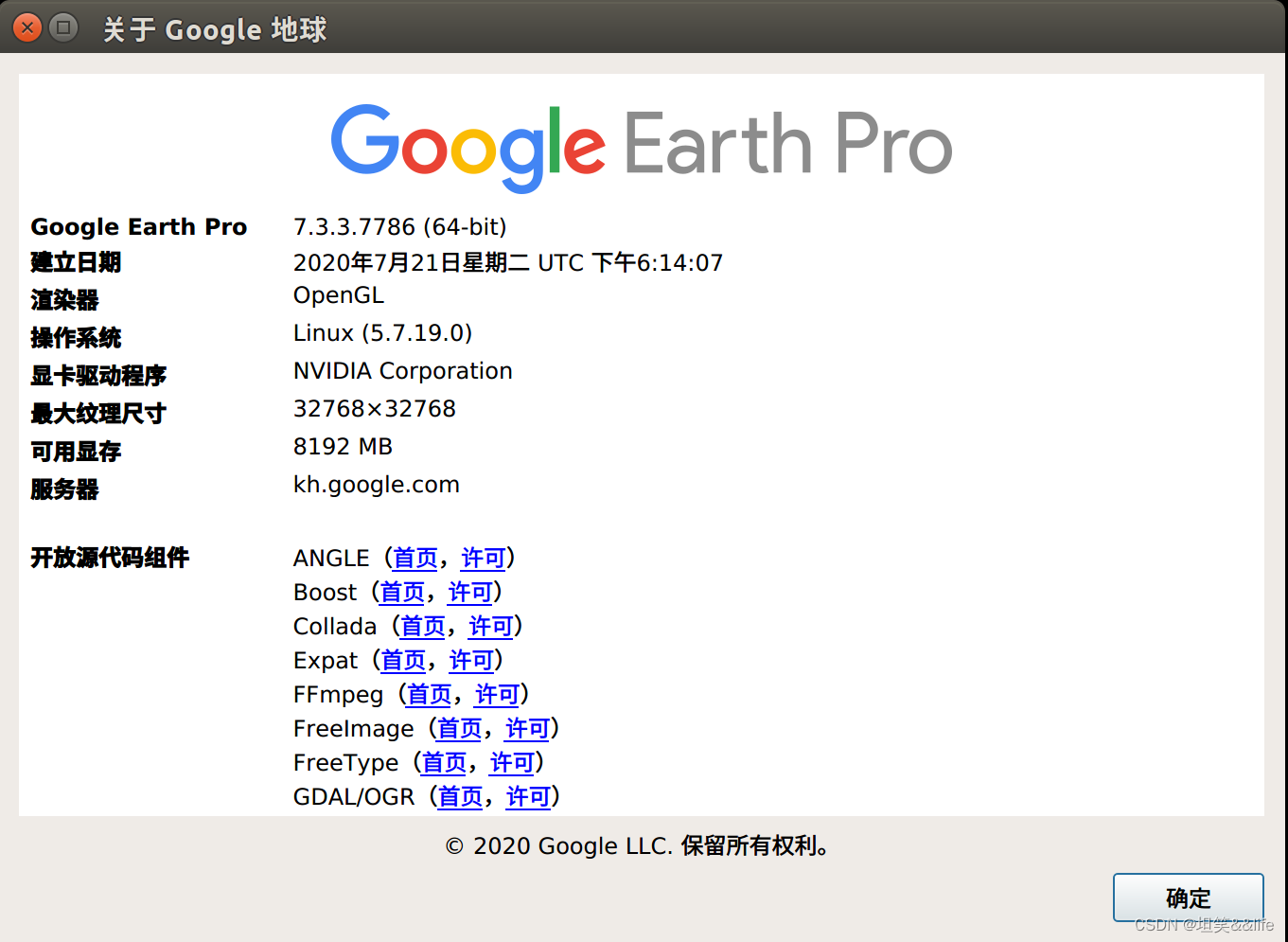Image resolution: width=1288 pixels, height=942 pixels.
Task: Click the 操作系统 label
Action: pos(76,338)
